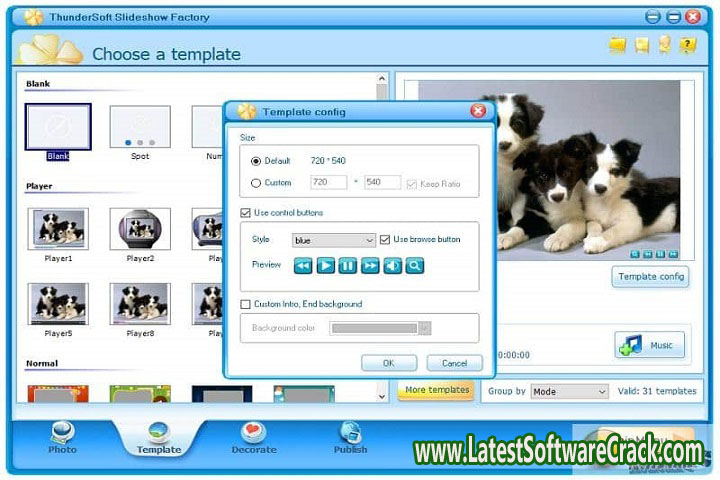The width and height of the screenshot is (720, 480).
Task: Select the Blank template thumbnail
Action: point(58,127)
